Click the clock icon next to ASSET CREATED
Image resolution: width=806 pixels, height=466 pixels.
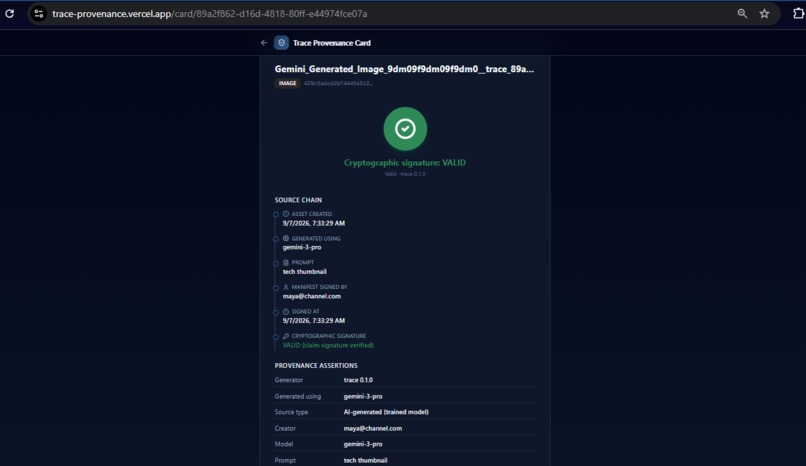286,214
